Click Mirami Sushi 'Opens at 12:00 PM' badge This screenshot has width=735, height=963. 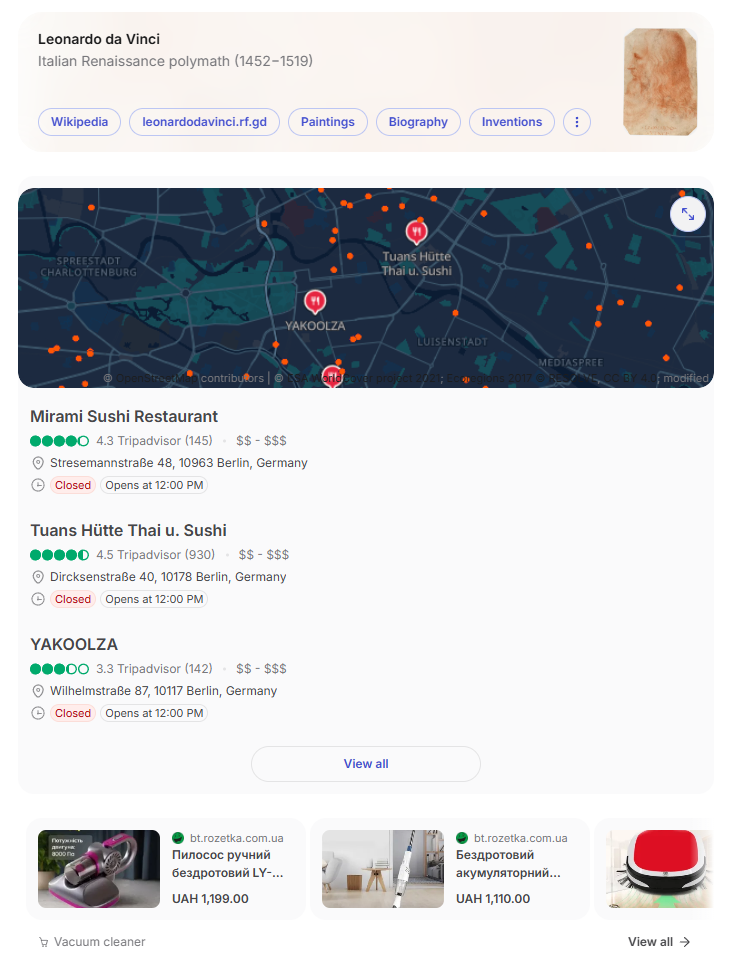(154, 485)
